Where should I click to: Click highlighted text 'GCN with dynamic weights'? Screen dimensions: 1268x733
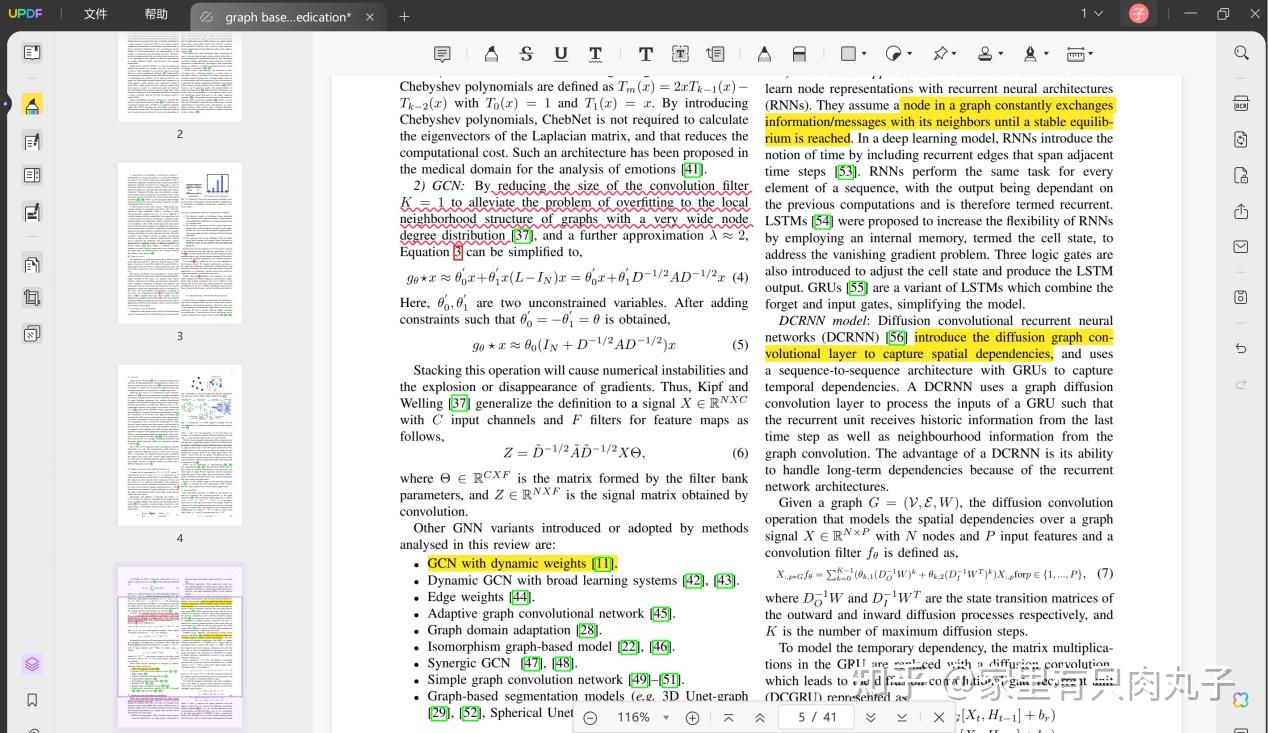pos(507,564)
